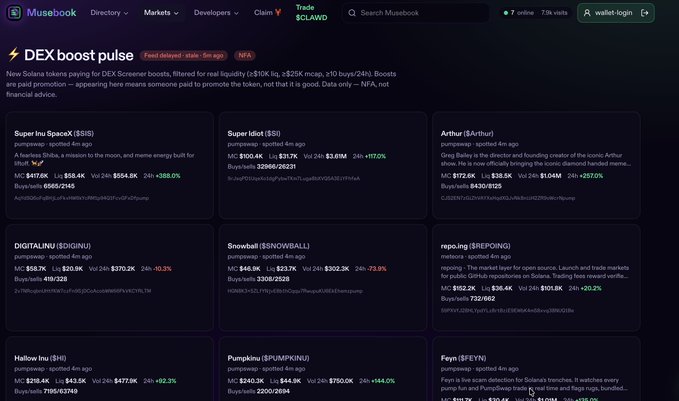This screenshot has width=679, height=401.
Task: Click the lightning bolt pulse icon
Action: click(x=13, y=55)
